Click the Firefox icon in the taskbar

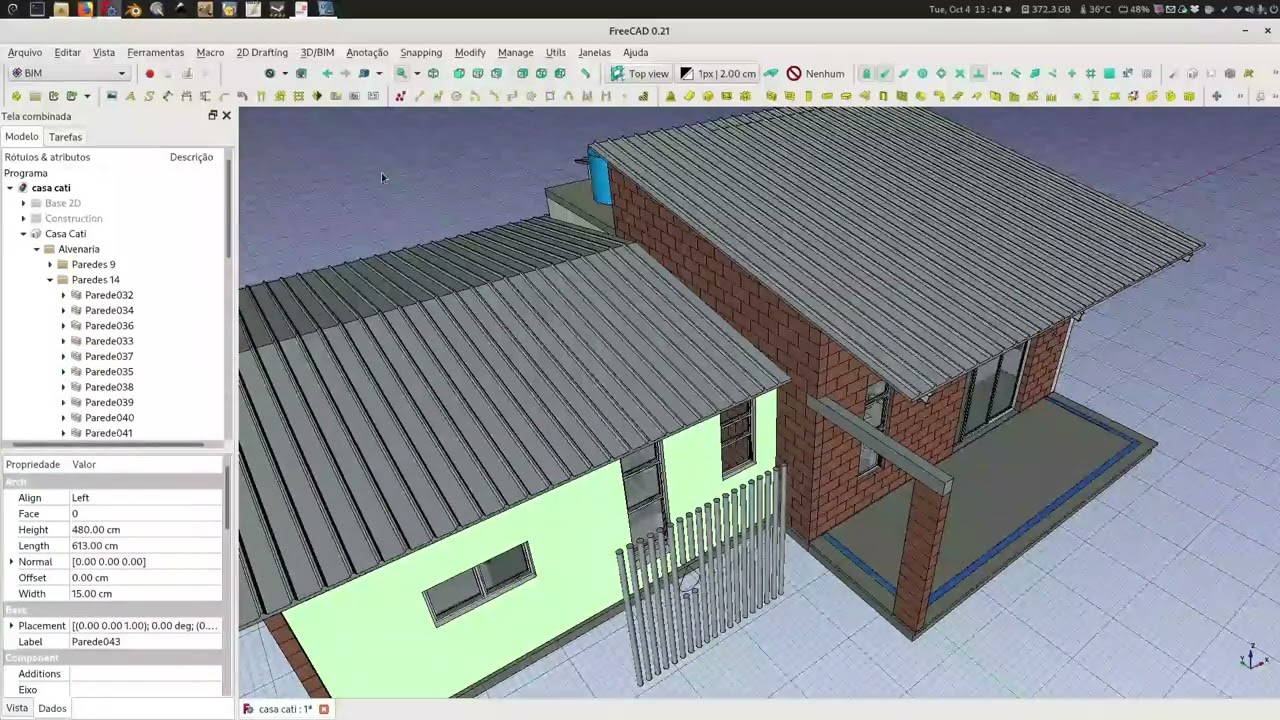coord(85,9)
